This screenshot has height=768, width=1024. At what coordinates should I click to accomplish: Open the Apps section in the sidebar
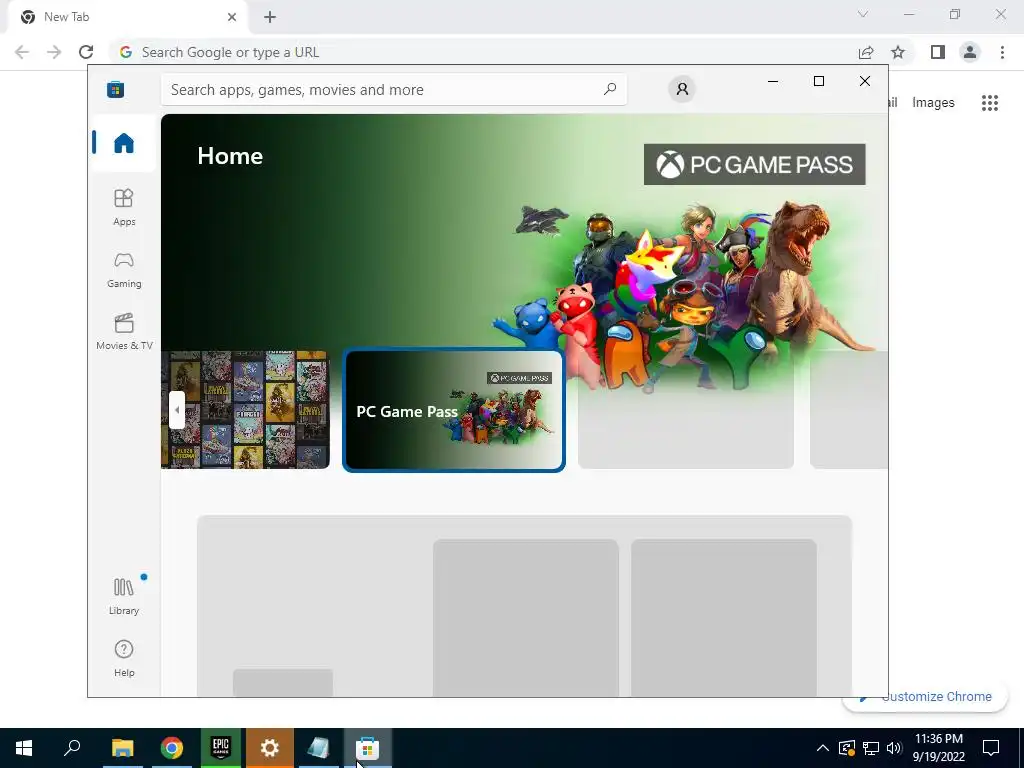(x=123, y=208)
